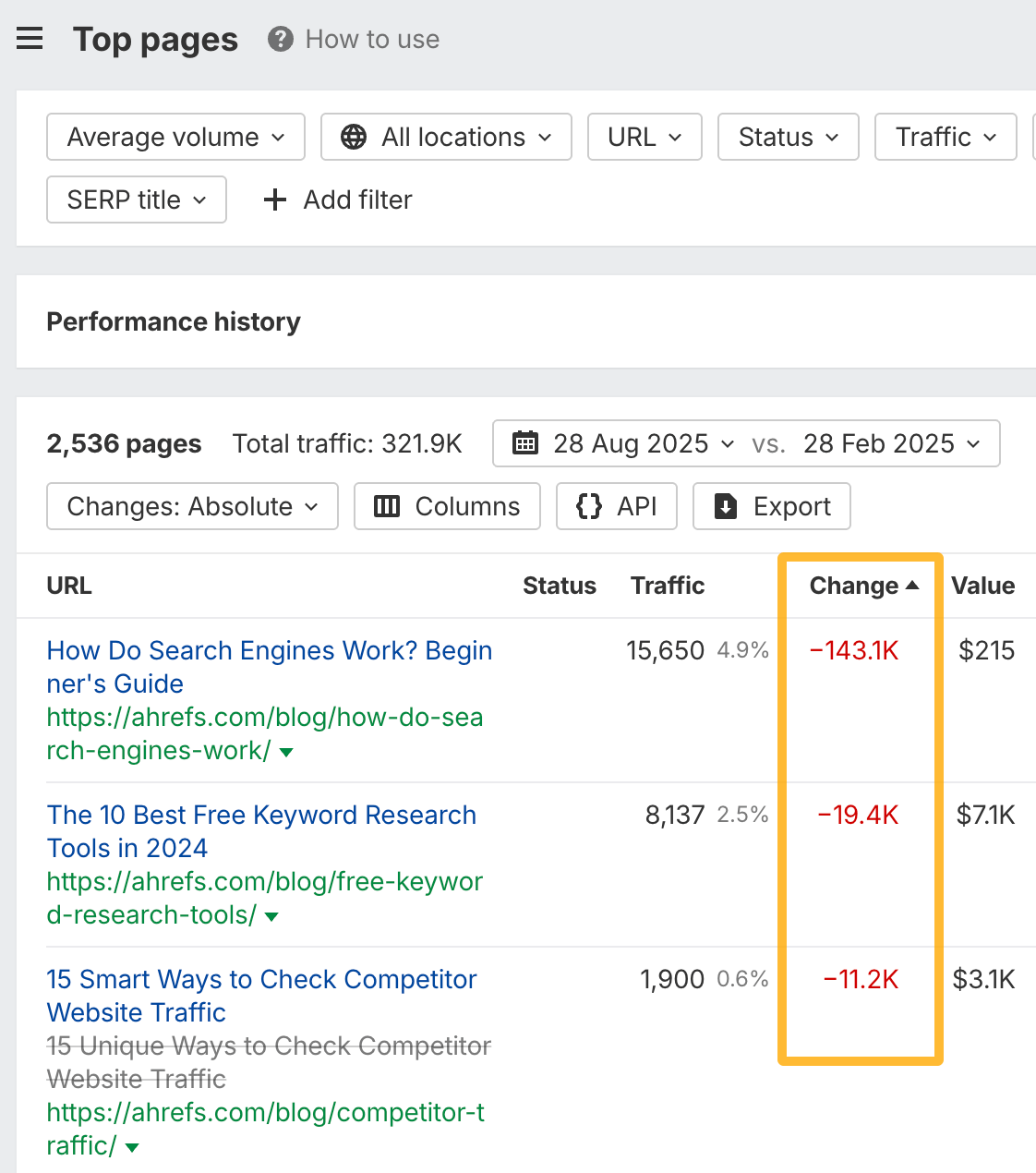
Task: Expand details for competitor-traffic URL
Action: click(x=131, y=1146)
